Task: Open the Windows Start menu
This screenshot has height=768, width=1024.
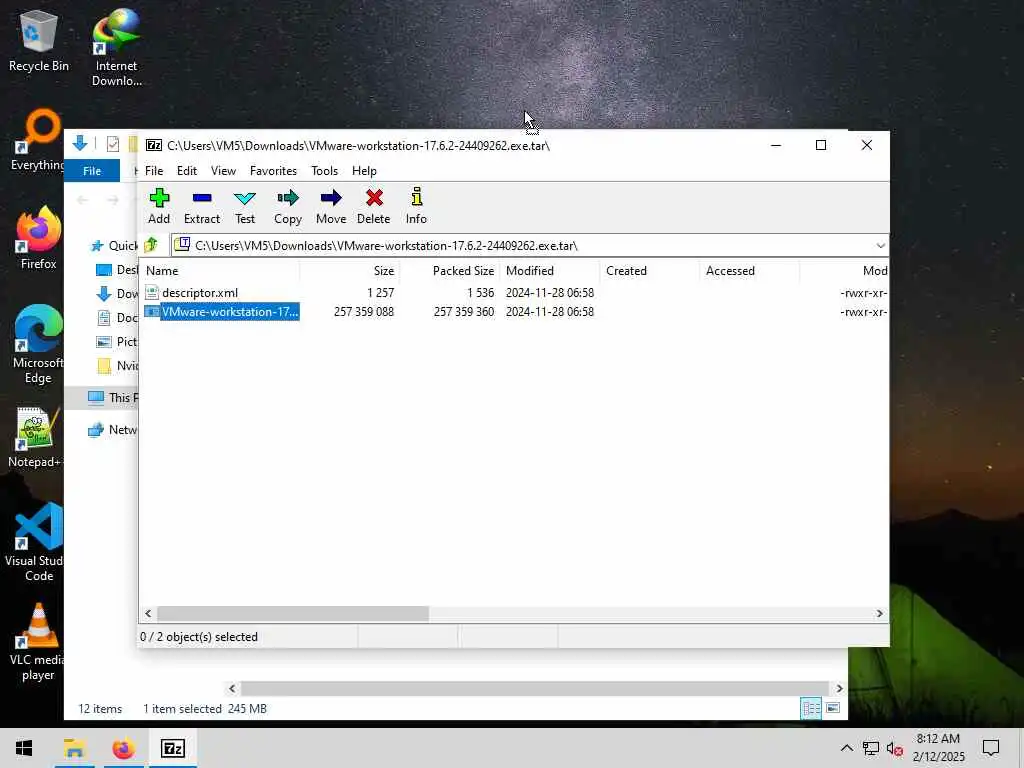Action: [x=24, y=748]
